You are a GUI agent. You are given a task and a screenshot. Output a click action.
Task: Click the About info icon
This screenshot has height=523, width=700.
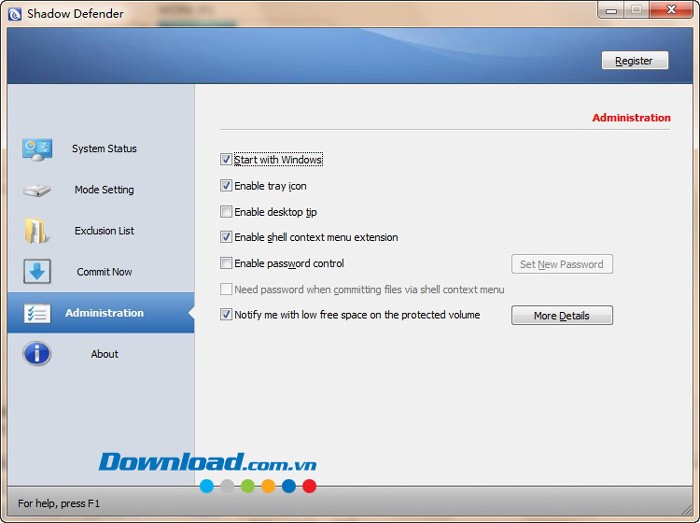(x=37, y=354)
